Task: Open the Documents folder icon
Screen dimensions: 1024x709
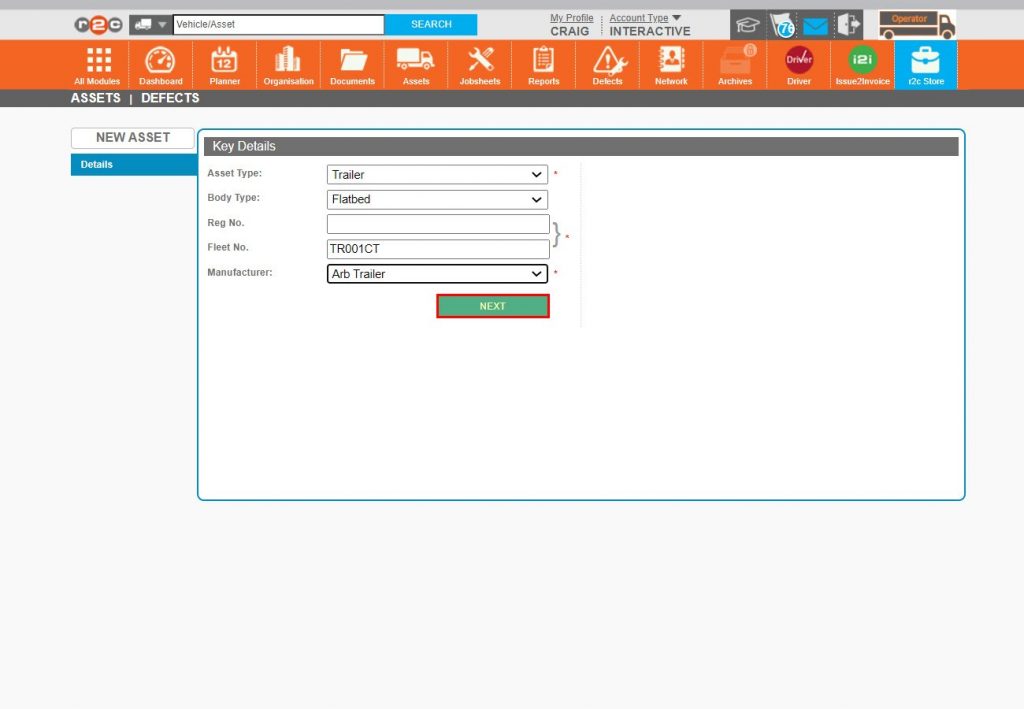Action: pos(352,63)
